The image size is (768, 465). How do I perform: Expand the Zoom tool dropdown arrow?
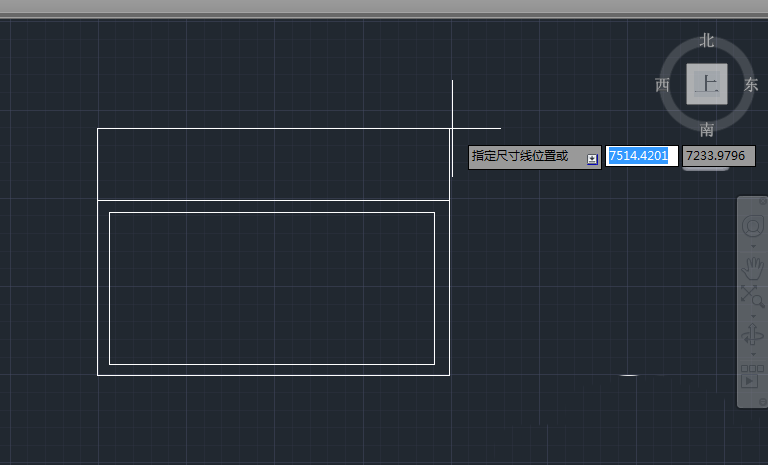[x=753, y=316]
